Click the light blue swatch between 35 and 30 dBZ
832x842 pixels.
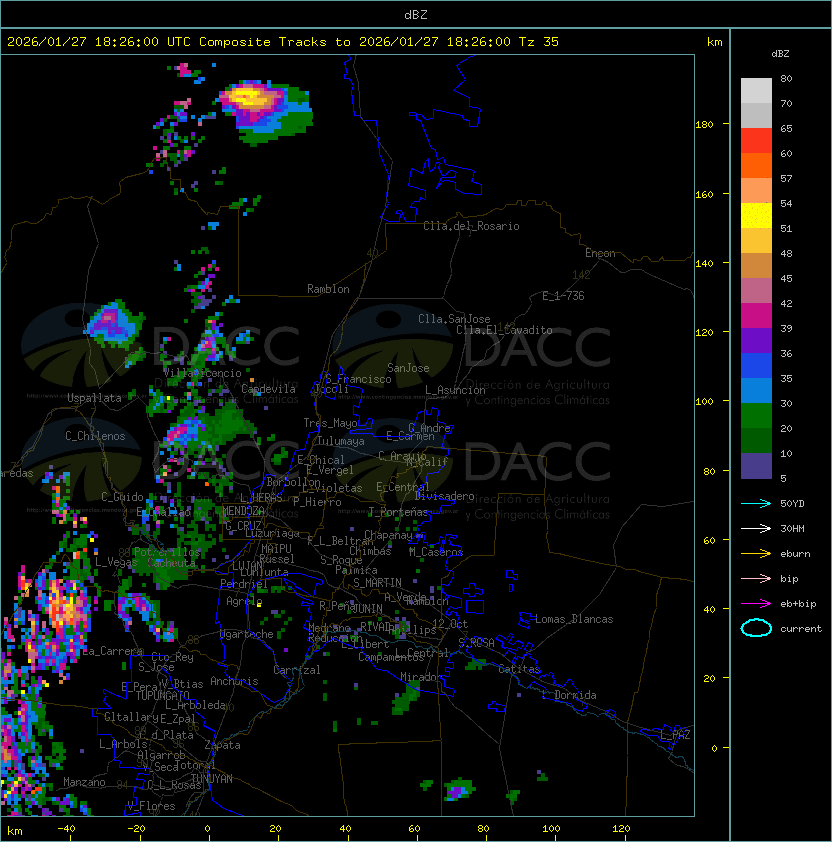point(756,390)
